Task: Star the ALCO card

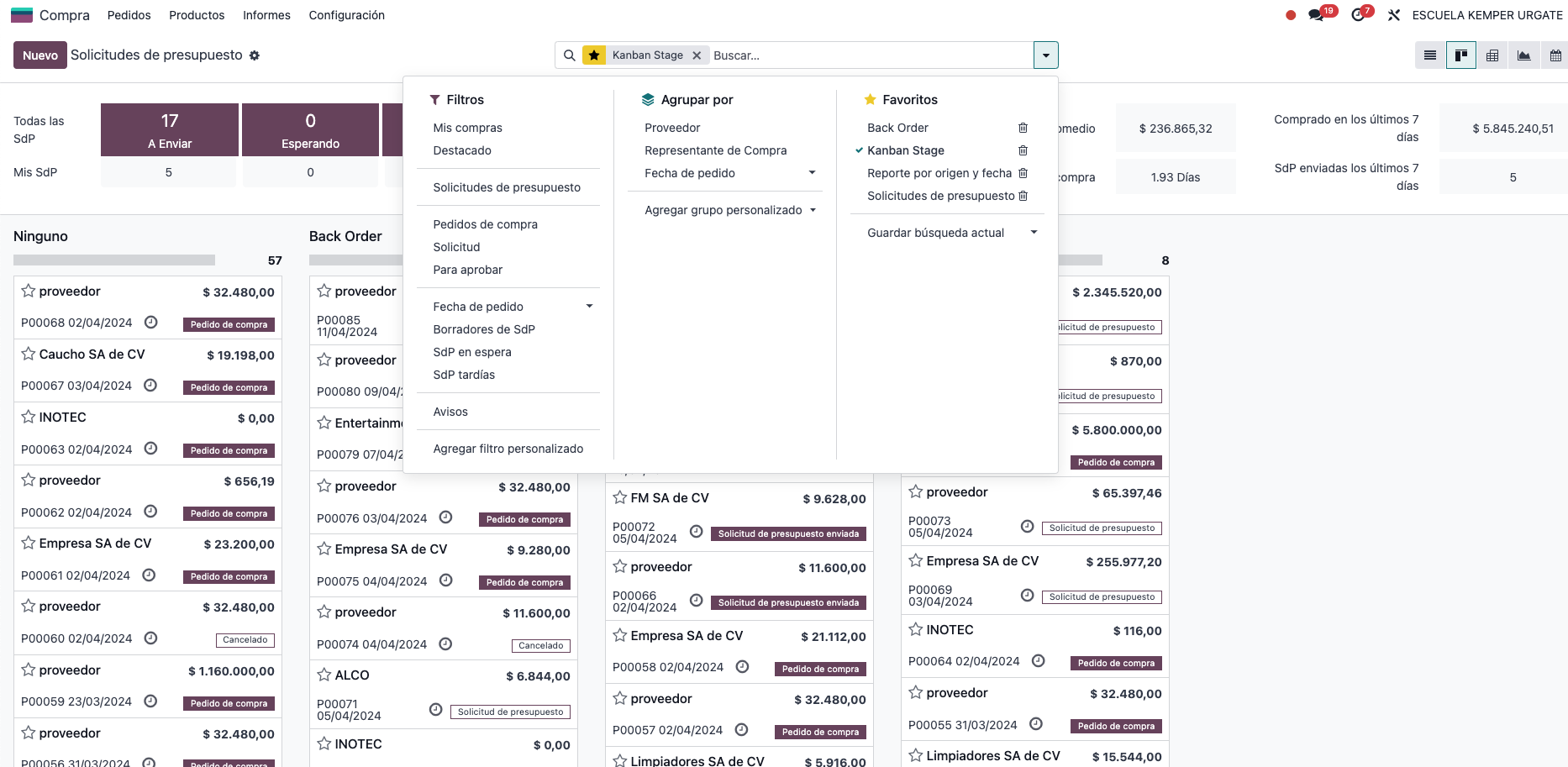Action: coord(324,675)
